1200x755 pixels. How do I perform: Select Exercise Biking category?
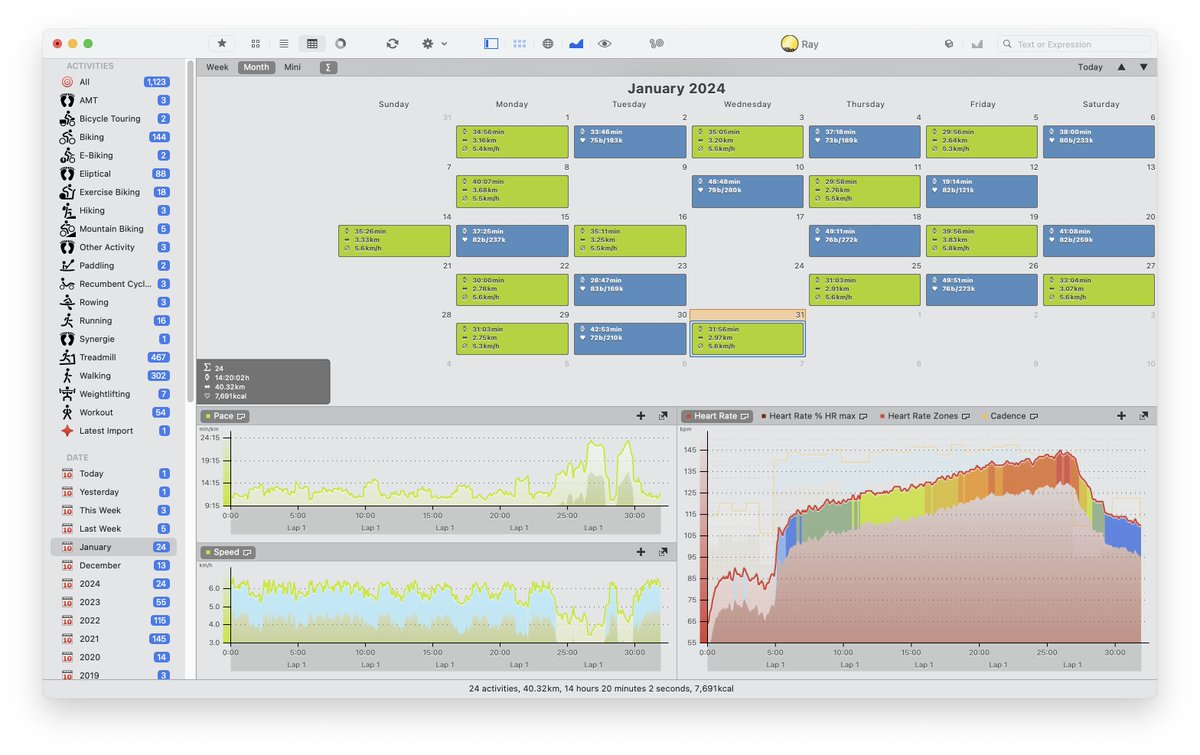pos(114,192)
